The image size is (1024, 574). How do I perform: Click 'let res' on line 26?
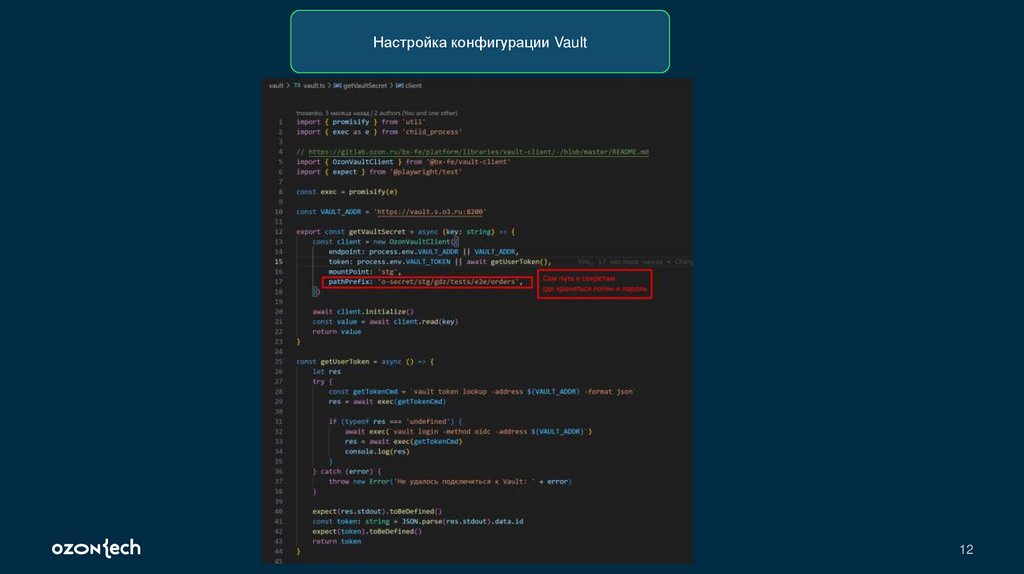pos(327,372)
